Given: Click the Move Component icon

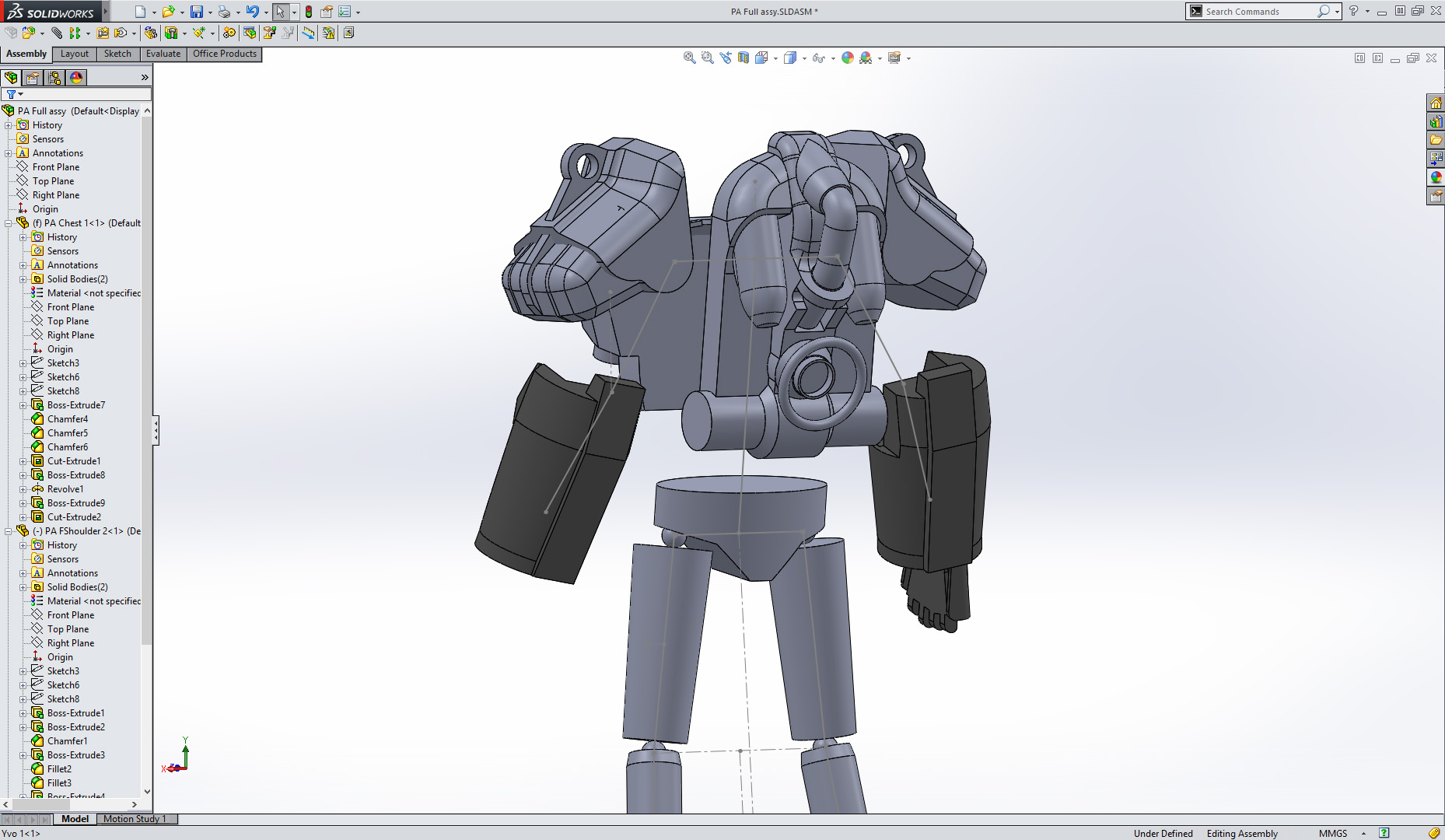Looking at the screenshot, I should coord(121,33).
